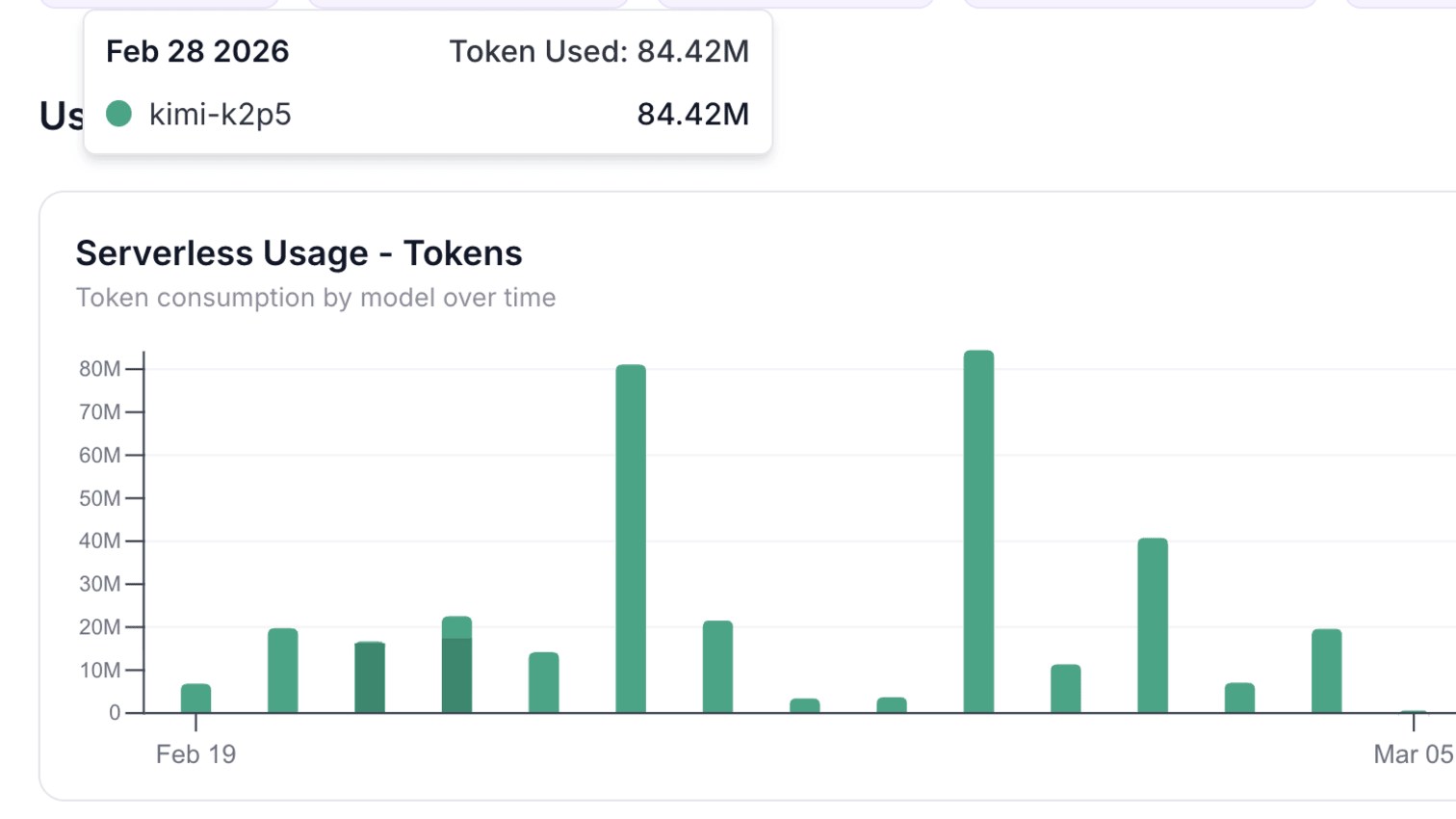The image size is (1456, 819).
Task: Click the Mar 05 x-axis label
Action: (1412, 754)
